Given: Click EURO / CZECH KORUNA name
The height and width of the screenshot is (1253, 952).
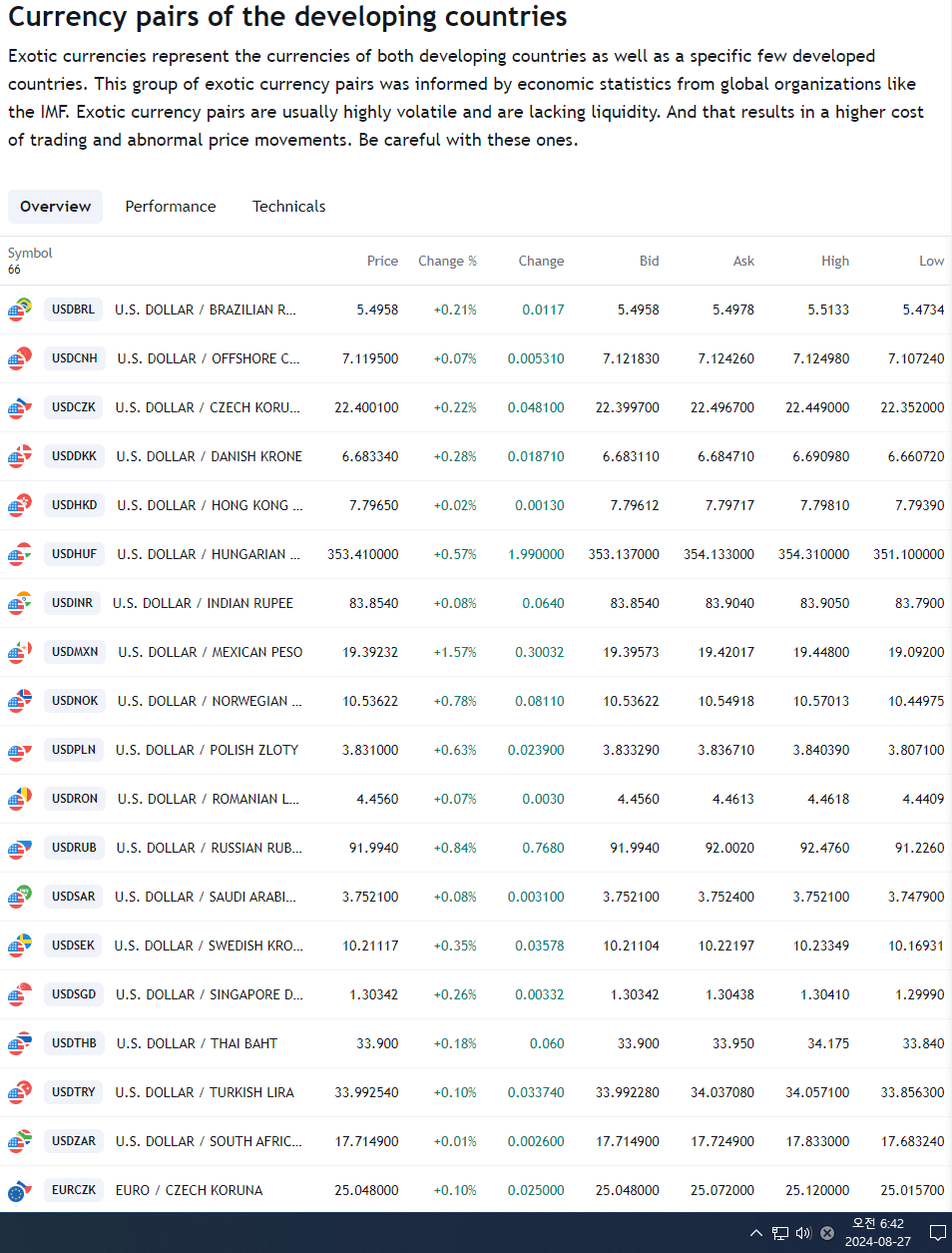Looking at the screenshot, I should pyautogui.click(x=190, y=1190).
